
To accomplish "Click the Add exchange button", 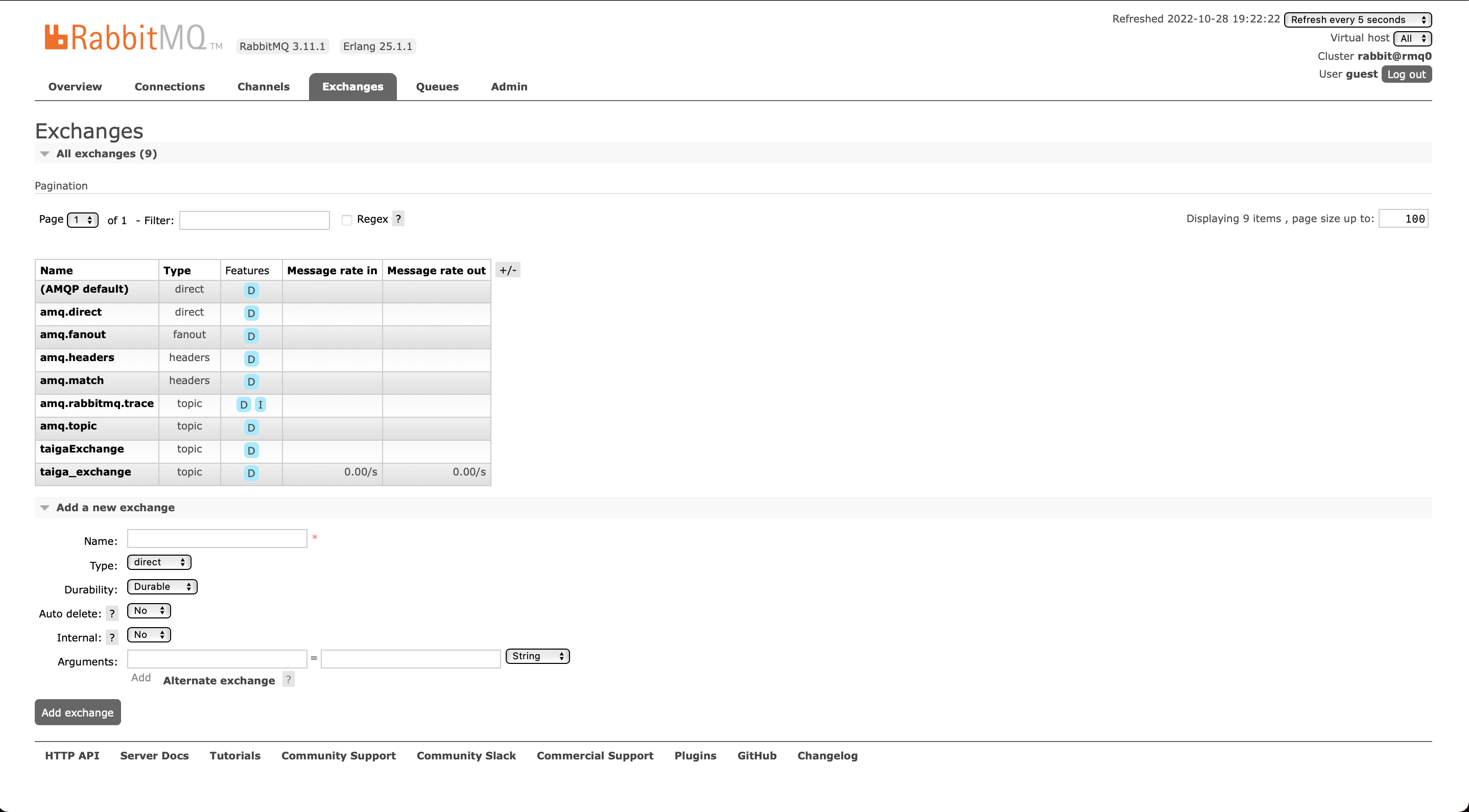I will (77, 712).
